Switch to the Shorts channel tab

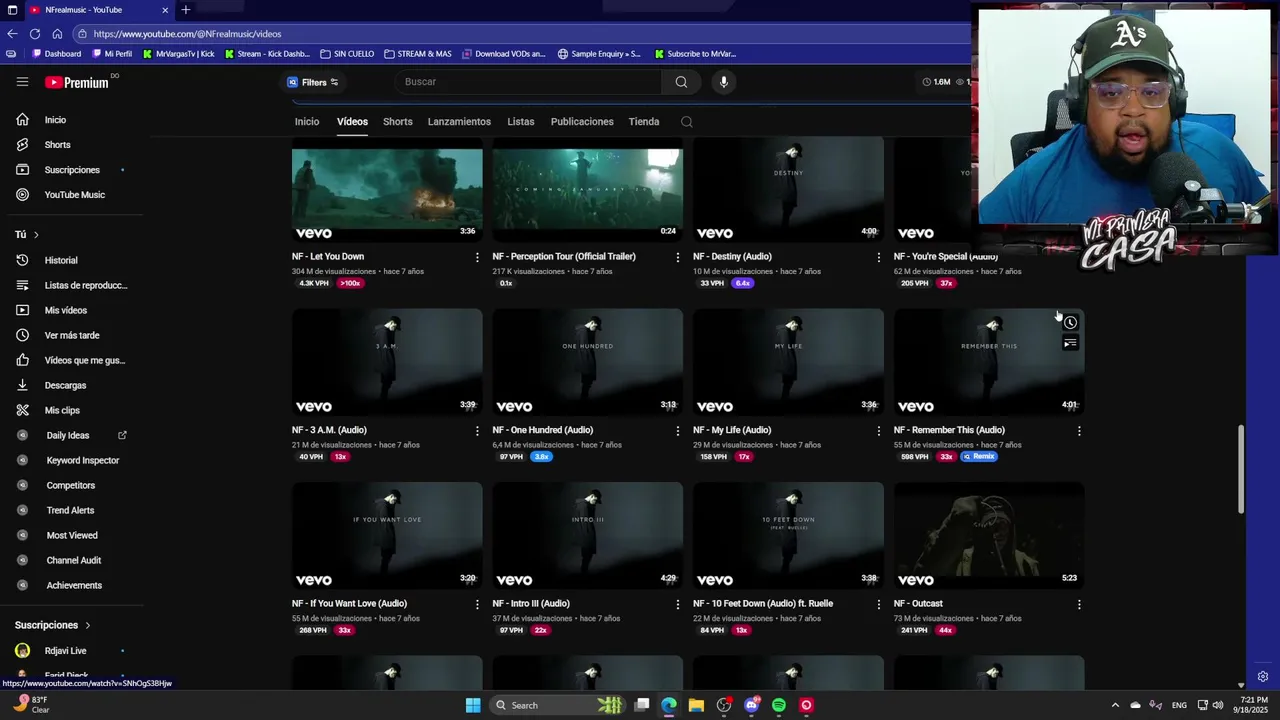tap(397, 122)
